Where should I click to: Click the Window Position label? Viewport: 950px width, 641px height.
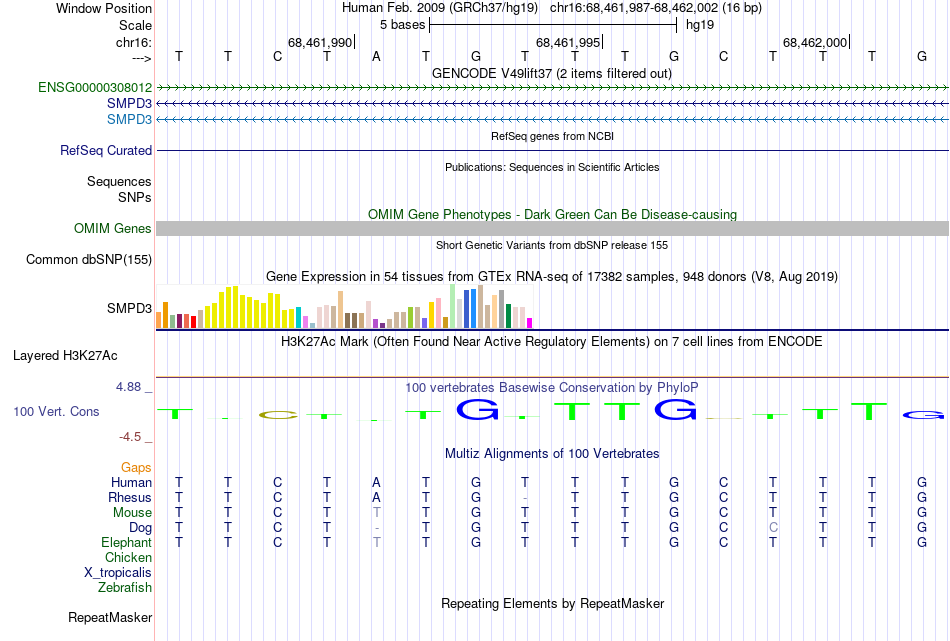click(104, 8)
